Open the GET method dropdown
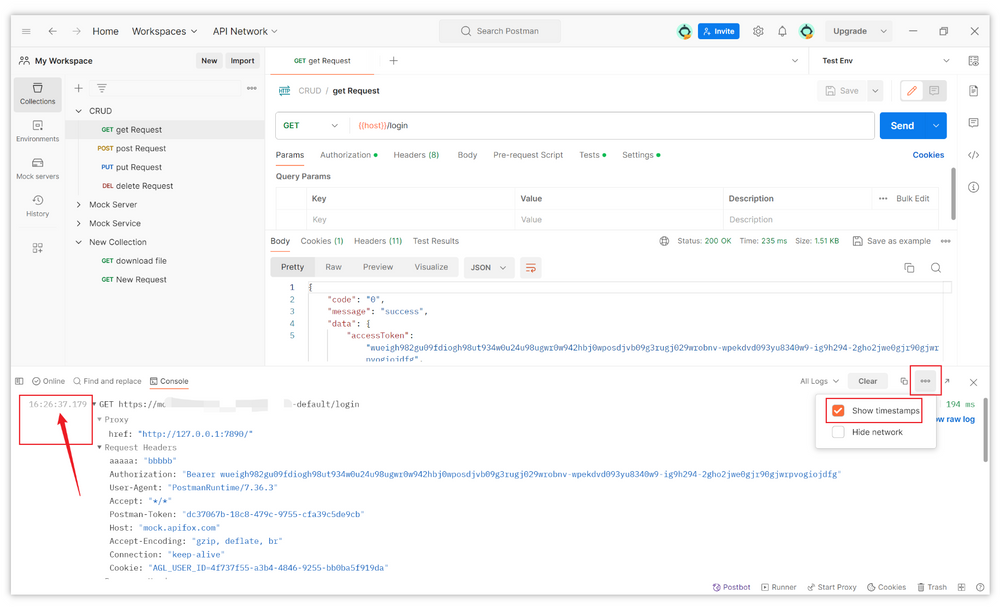This screenshot has height=607, width=1000. pos(311,126)
